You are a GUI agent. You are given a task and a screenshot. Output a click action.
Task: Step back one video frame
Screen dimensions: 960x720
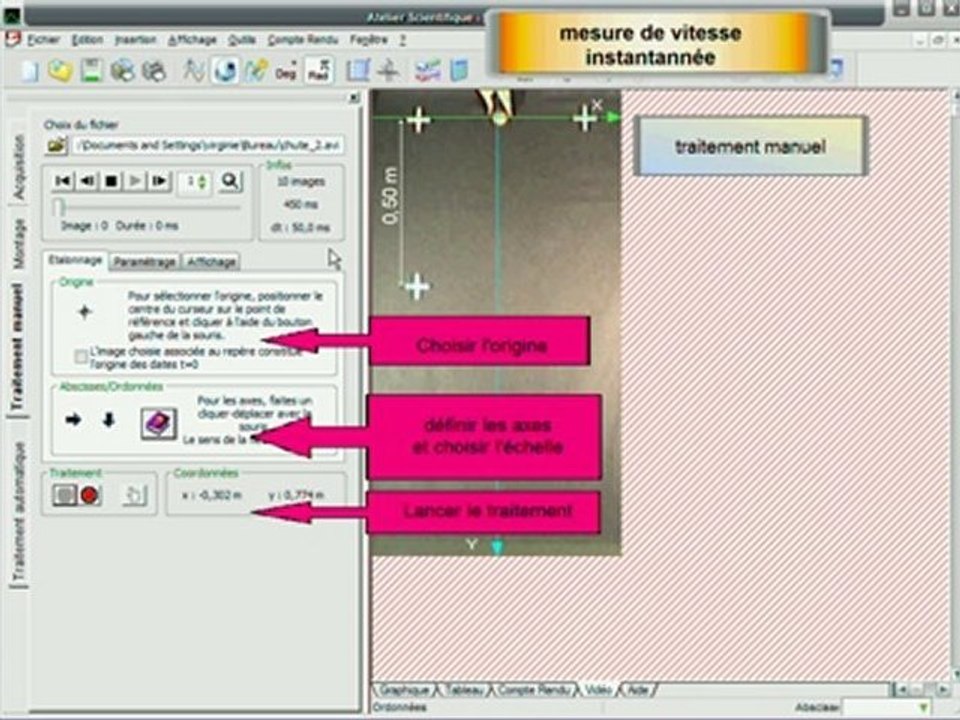click(86, 181)
